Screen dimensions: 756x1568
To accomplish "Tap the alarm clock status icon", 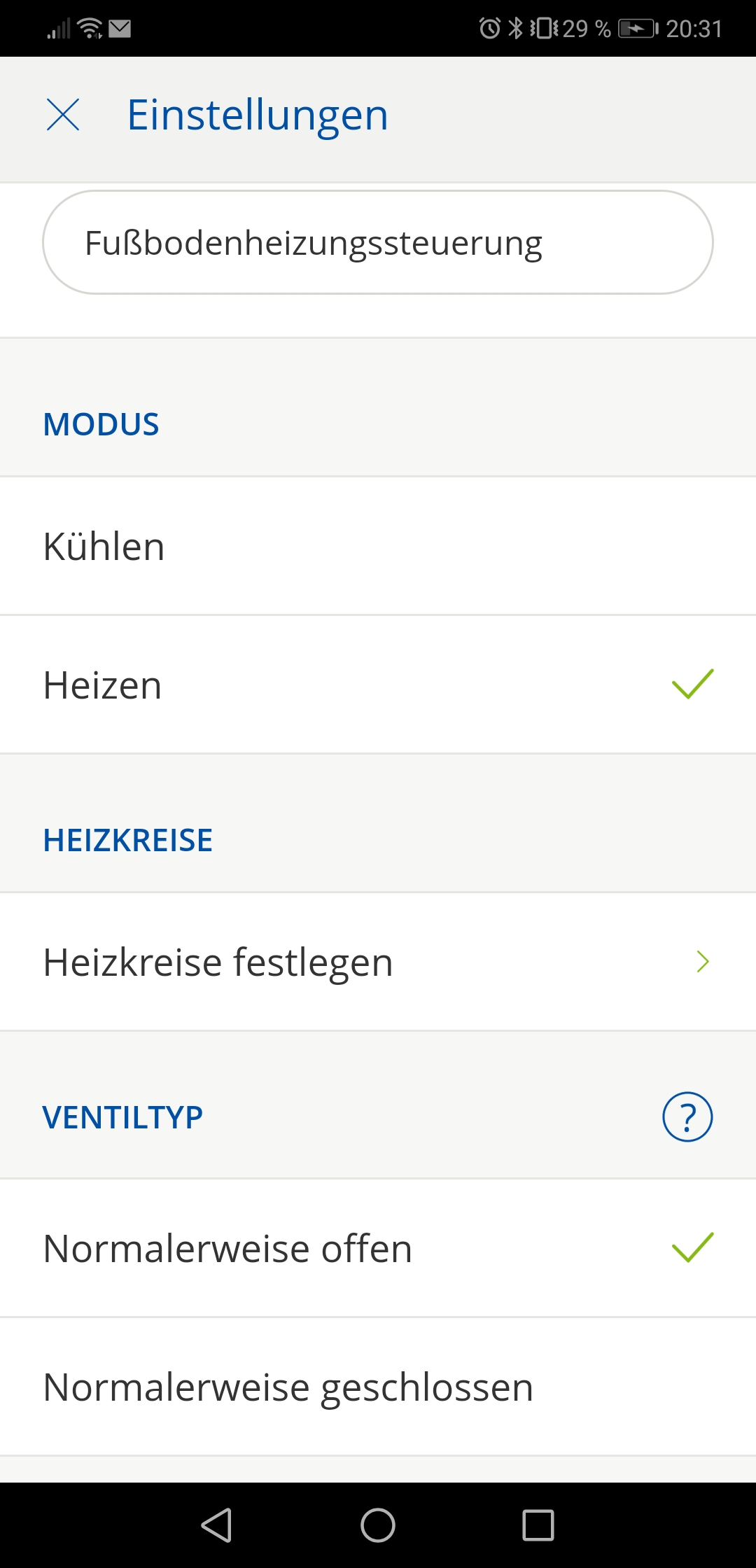I will [x=489, y=29].
